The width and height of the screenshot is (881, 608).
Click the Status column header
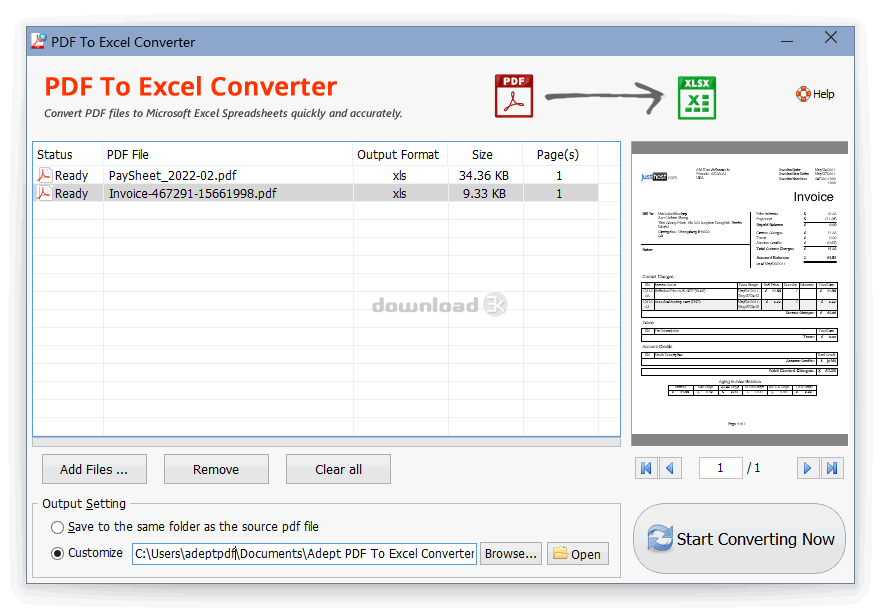(67, 155)
